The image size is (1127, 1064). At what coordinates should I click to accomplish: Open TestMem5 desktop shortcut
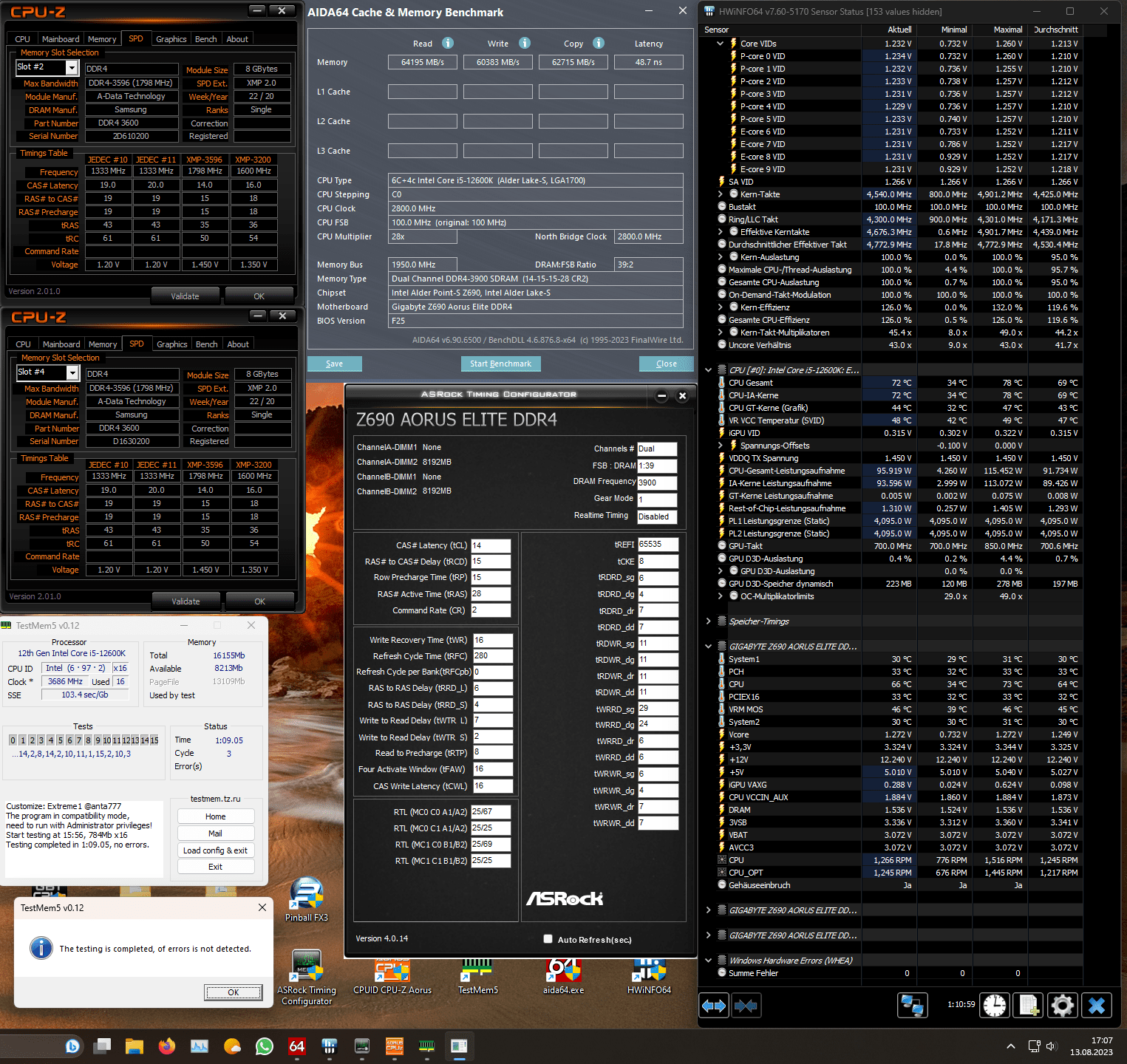(477, 977)
